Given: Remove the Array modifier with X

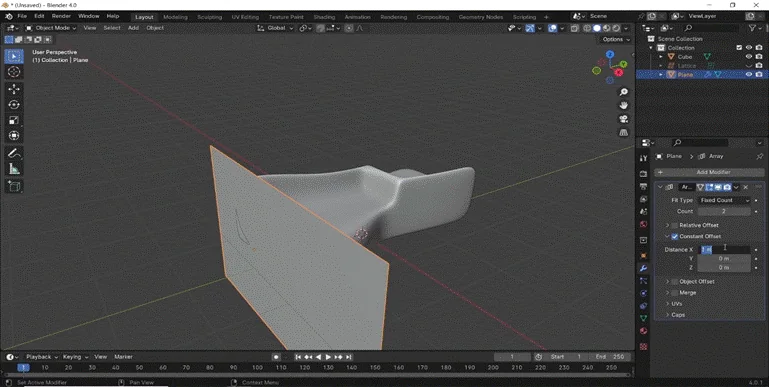Looking at the screenshot, I should click(x=745, y=187).
